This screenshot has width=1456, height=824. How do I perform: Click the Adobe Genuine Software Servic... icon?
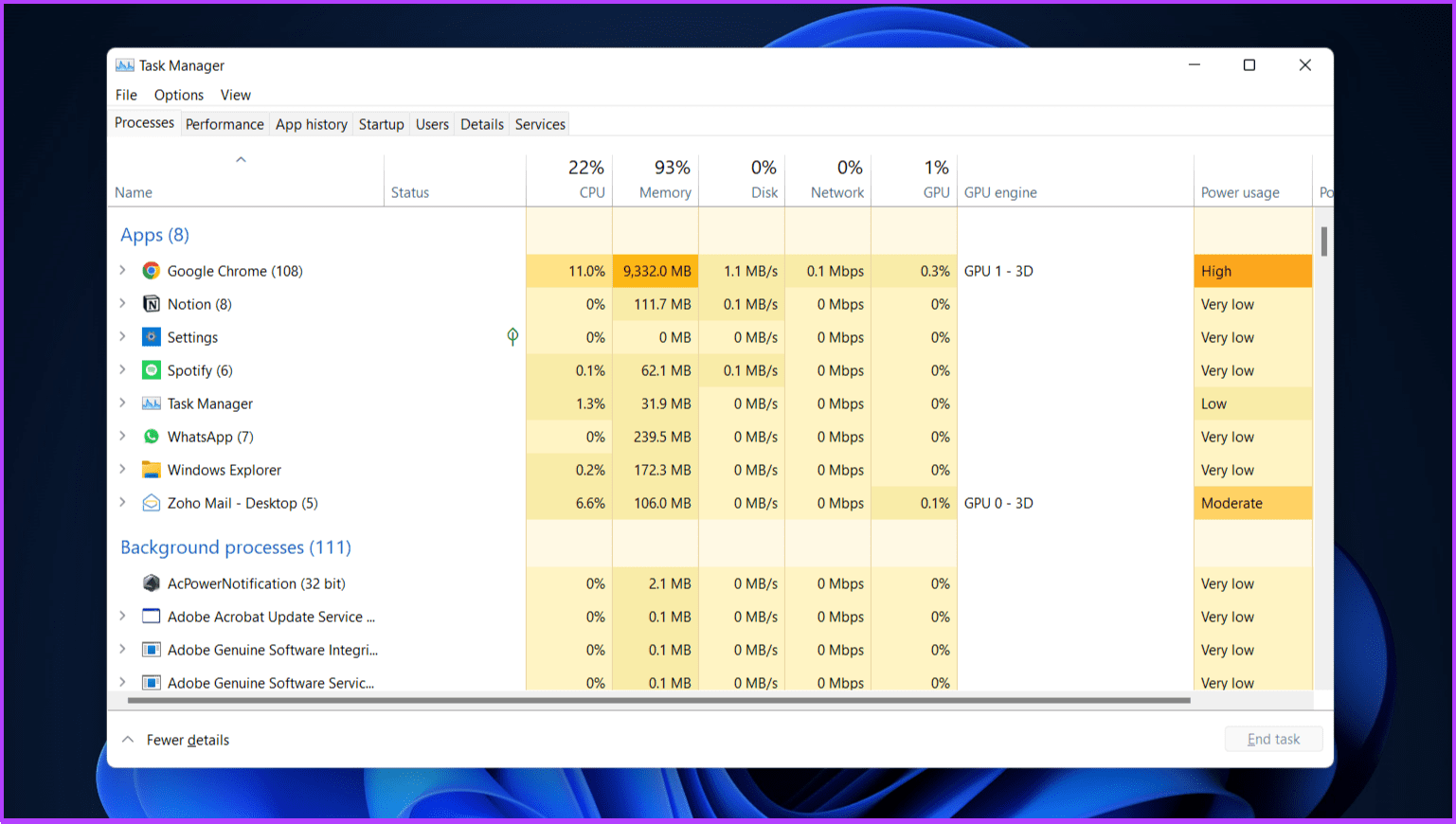pyautogui.click(x=151, y=683)
